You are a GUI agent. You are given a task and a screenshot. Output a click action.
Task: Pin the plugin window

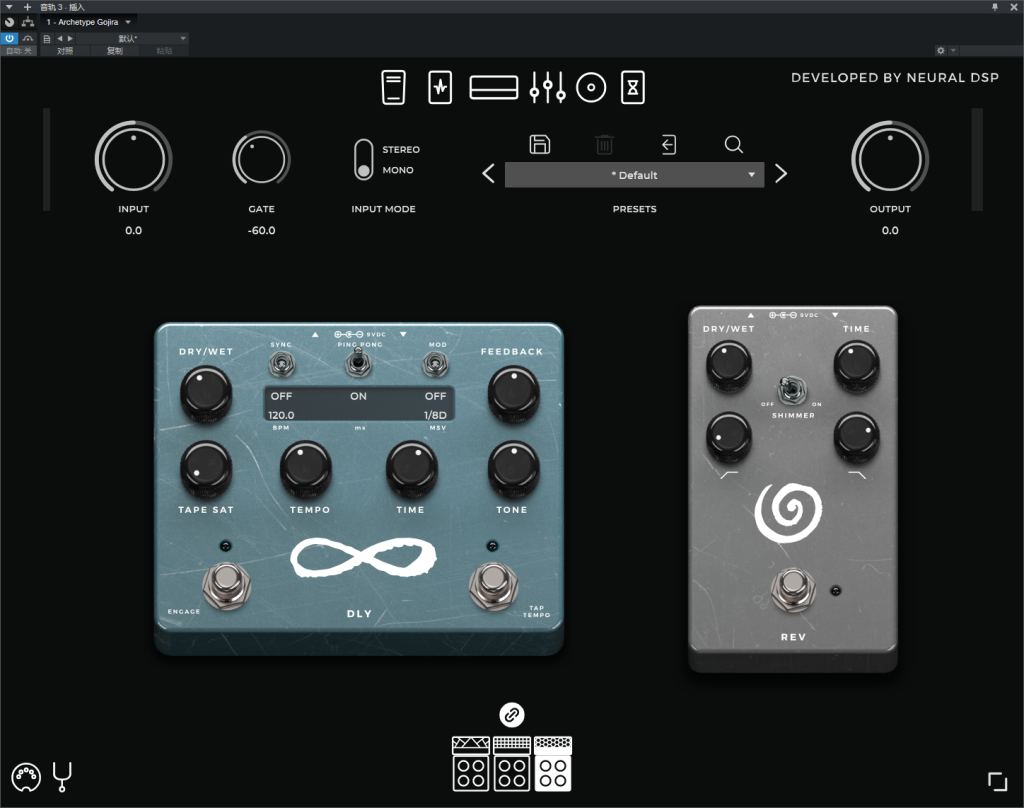click(995, 7)
